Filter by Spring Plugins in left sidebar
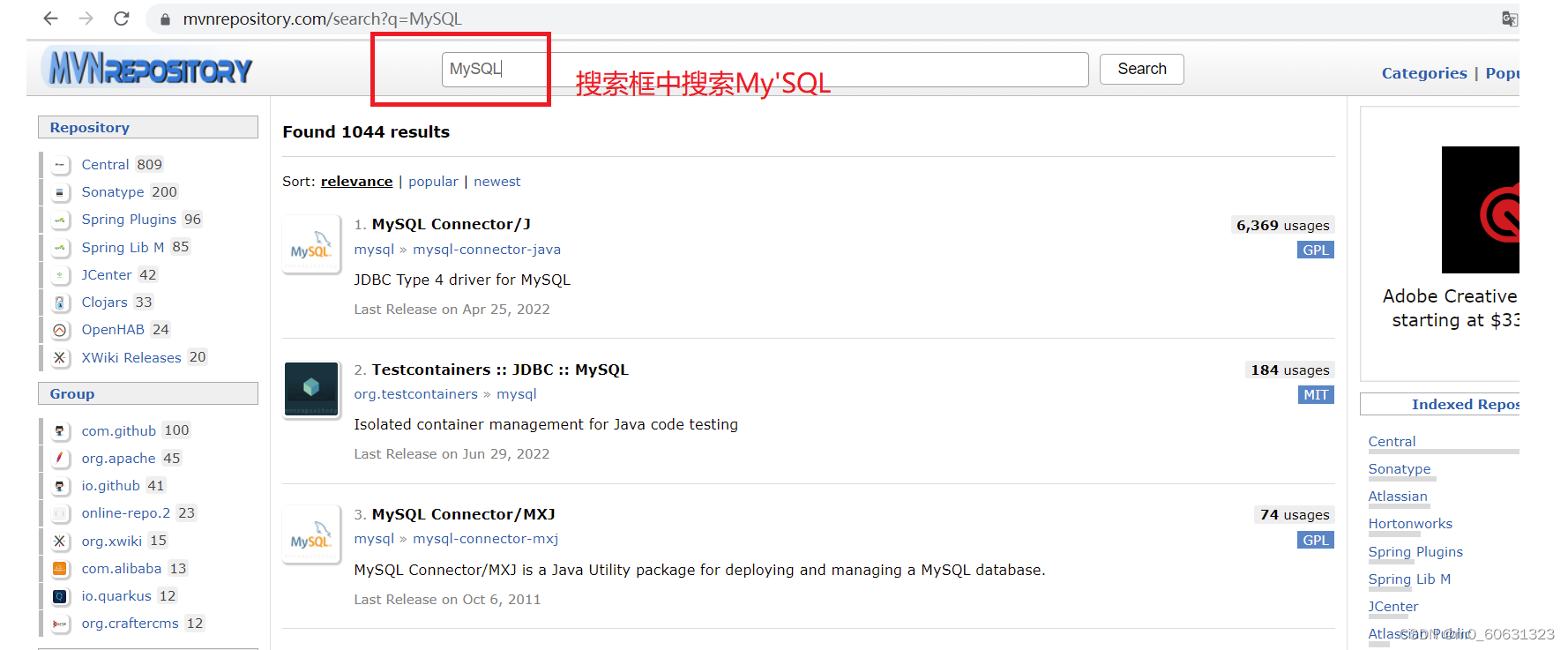1568x650 pixels. tap(129, 220)
